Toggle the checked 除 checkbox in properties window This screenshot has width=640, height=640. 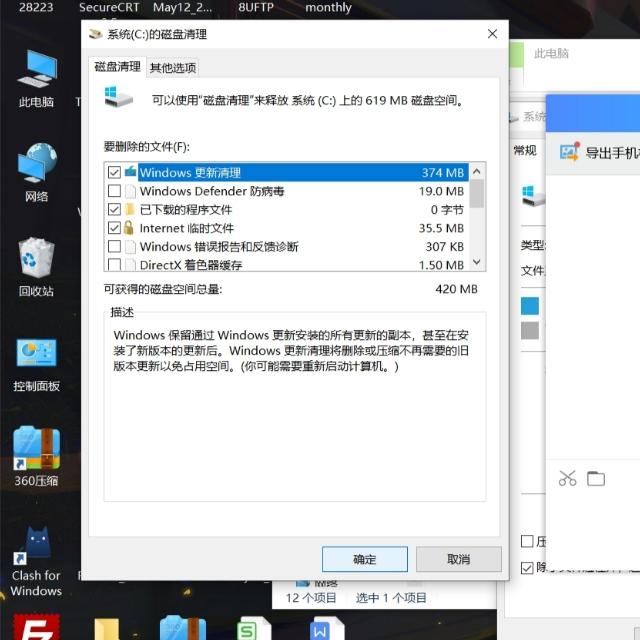527,568
